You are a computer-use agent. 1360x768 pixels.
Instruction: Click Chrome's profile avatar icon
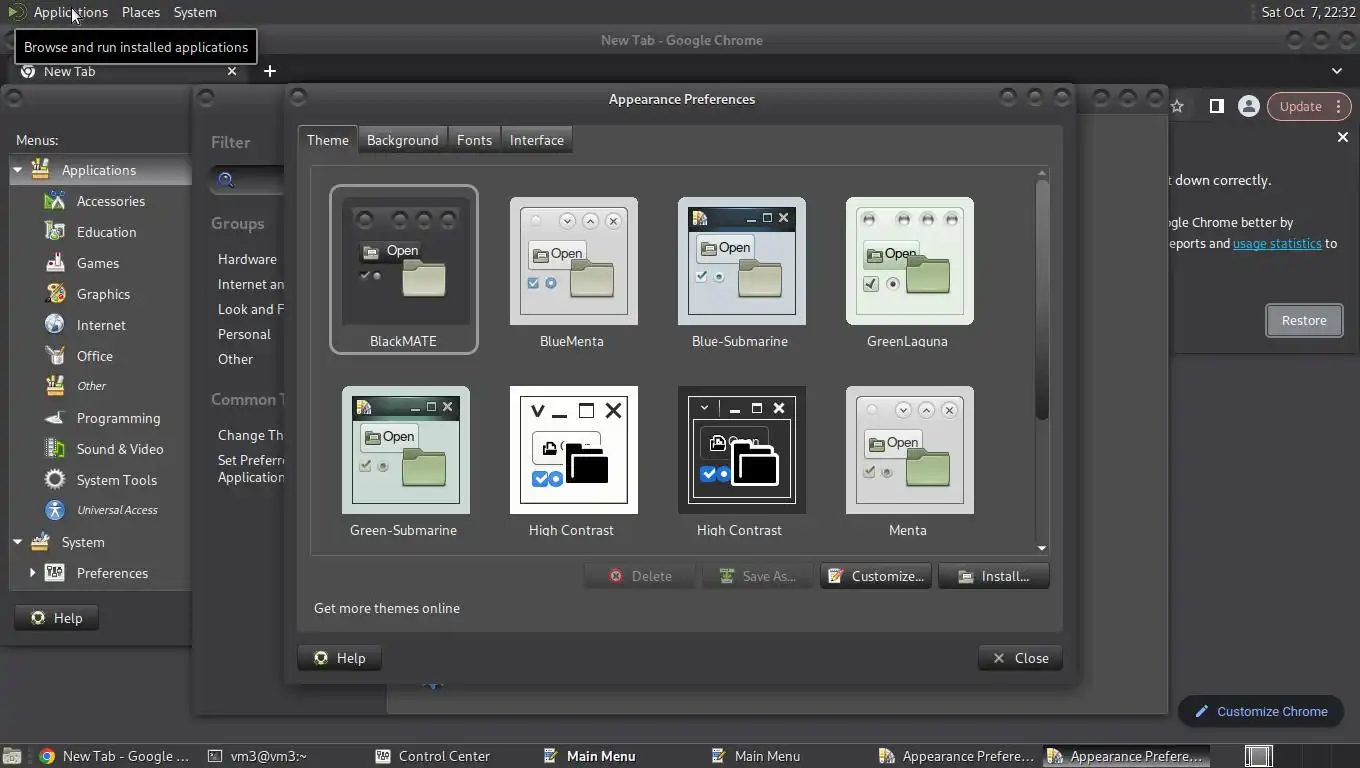coord(1248,106)
